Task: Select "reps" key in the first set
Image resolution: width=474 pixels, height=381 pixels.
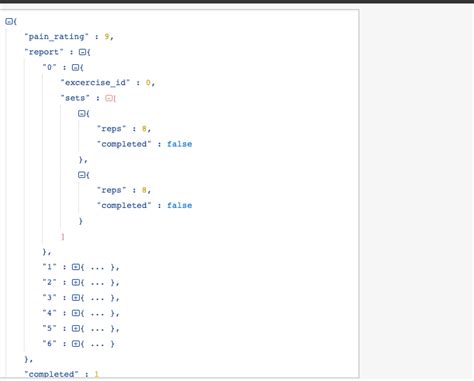Action: [x=111, y=129]
